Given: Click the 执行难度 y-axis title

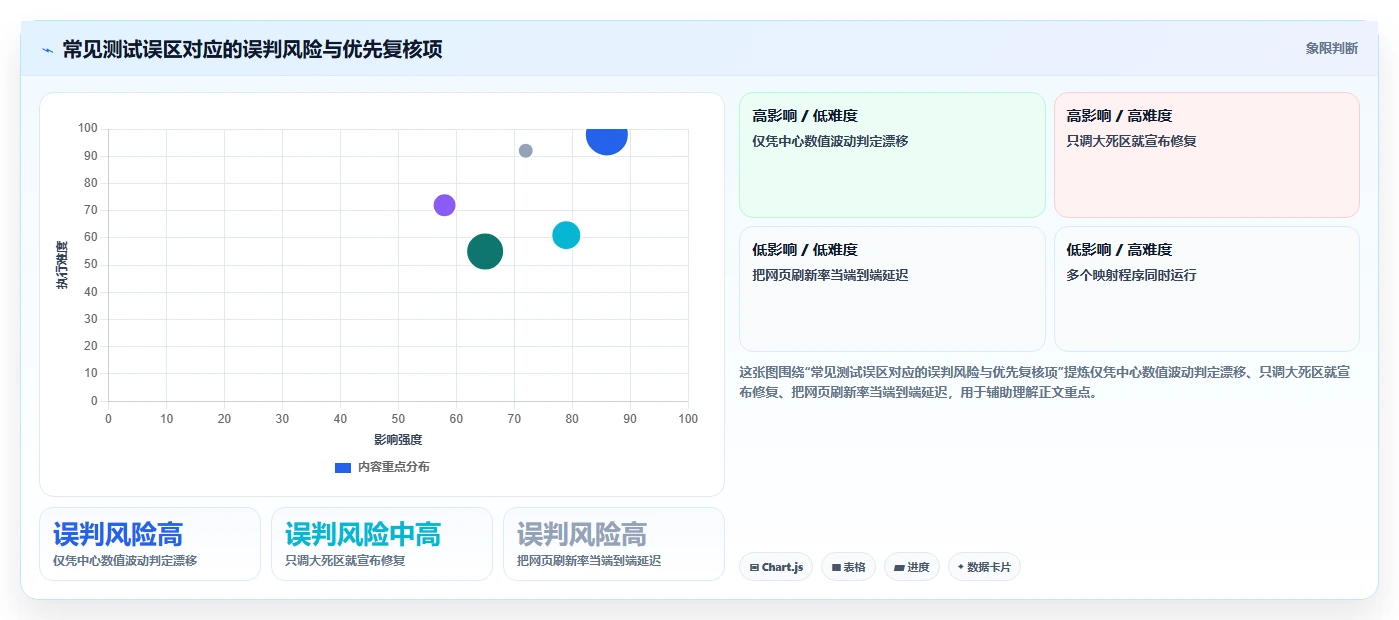Looking at the screenshot, I should click(x=62, y=265).
